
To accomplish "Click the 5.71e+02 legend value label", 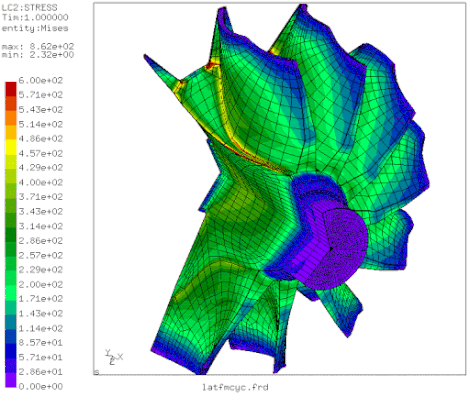I will (x=41, y=95).
